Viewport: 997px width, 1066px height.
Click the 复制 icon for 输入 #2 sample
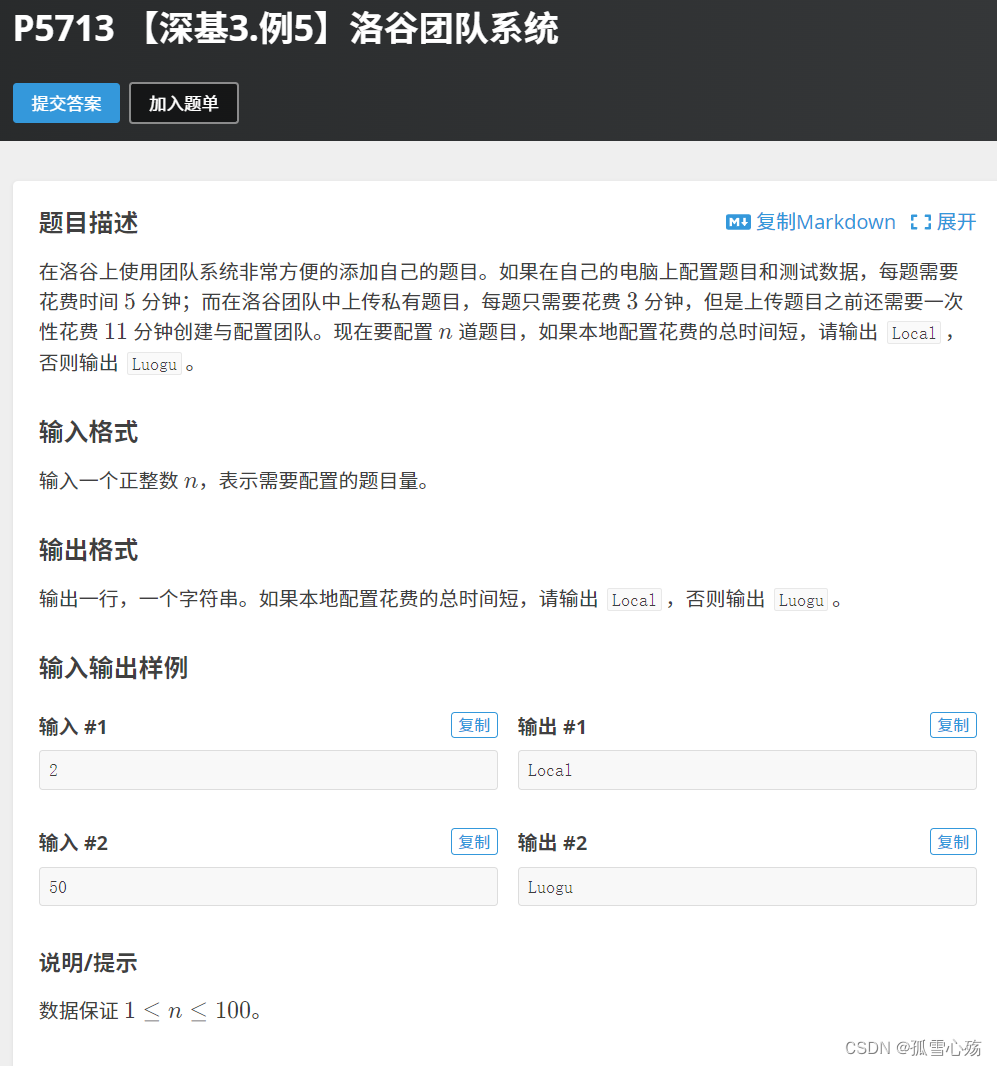point(474,841)
